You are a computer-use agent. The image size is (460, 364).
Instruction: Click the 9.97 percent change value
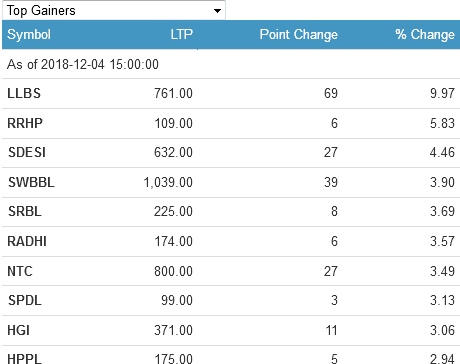(x=442, y=93)
